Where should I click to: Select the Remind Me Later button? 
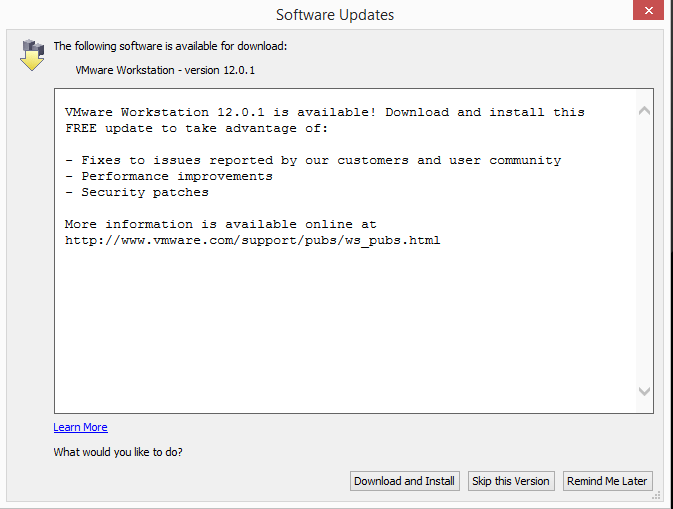pos(607,481)
